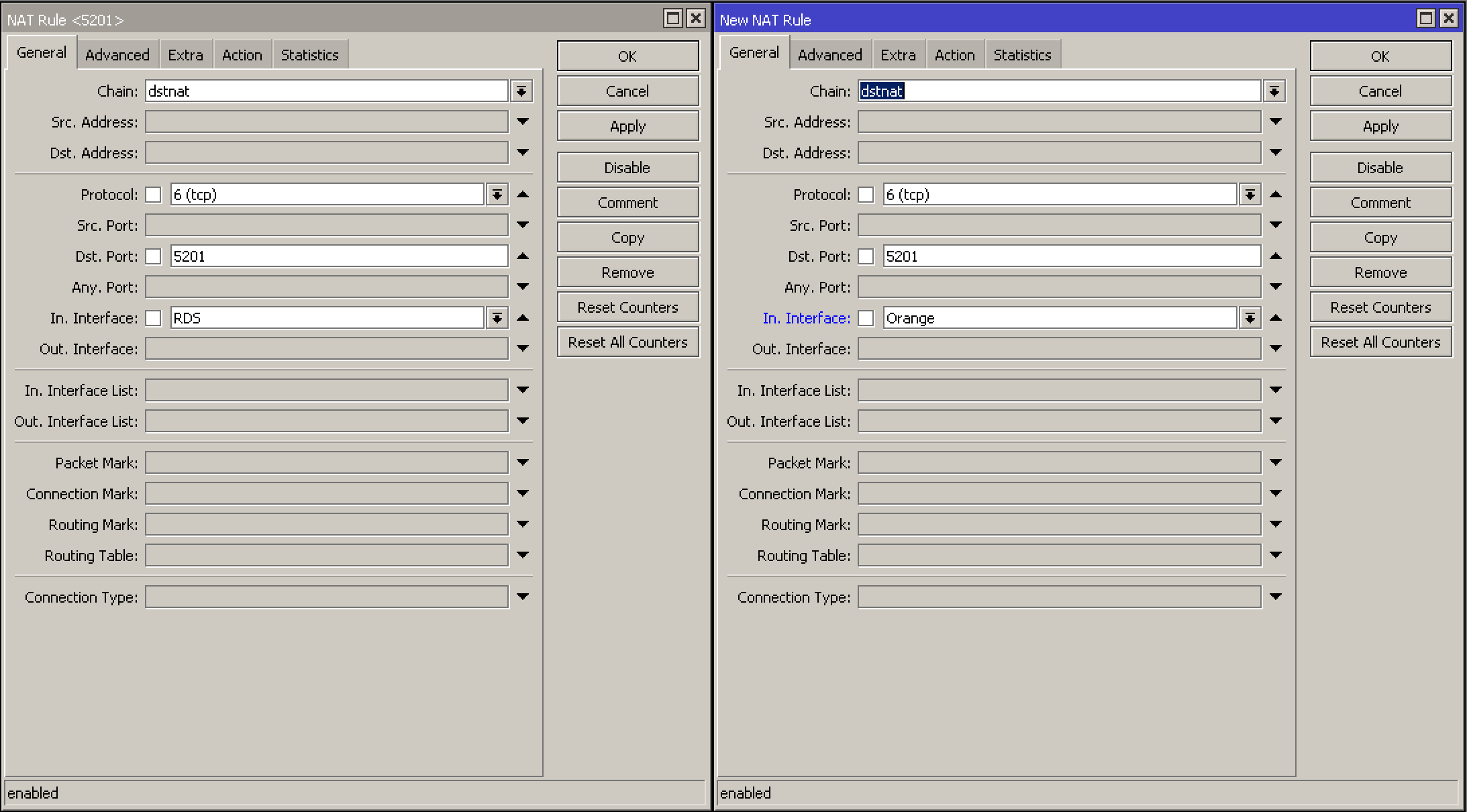Click Chain dstnat field in New NAT Rule

(1060, 91)
